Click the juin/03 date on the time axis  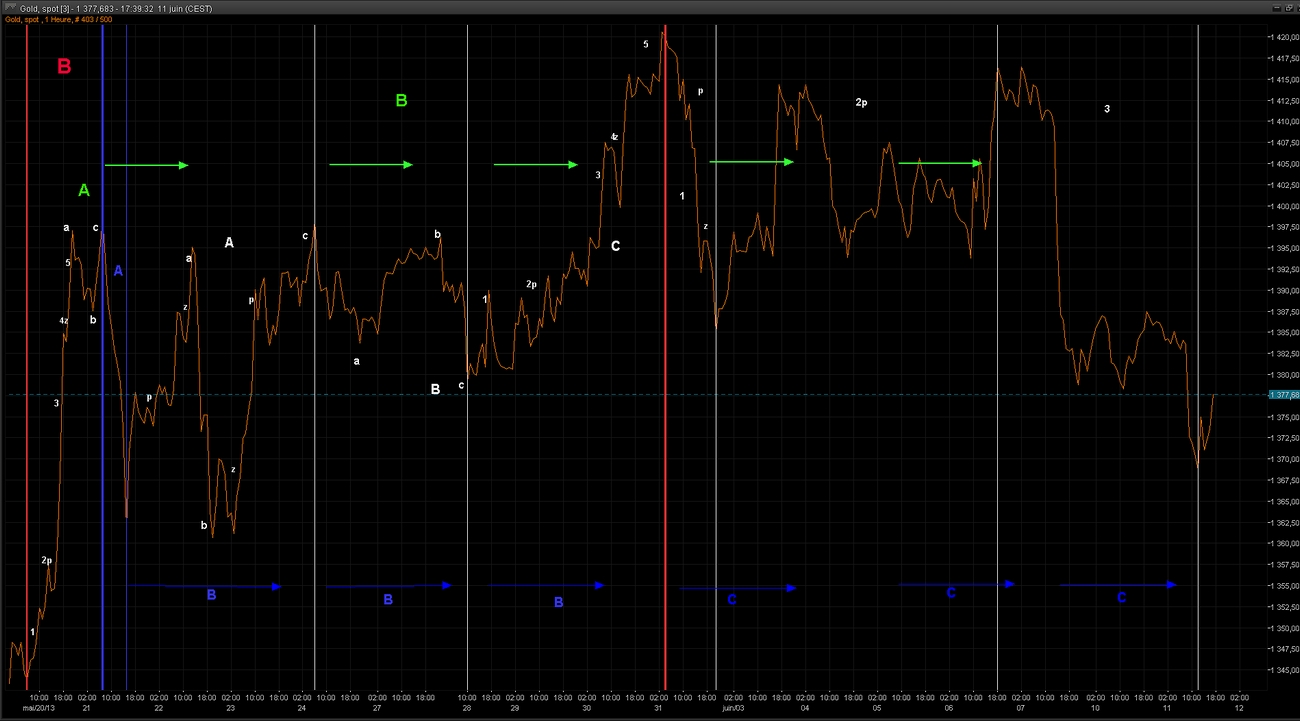733,707
